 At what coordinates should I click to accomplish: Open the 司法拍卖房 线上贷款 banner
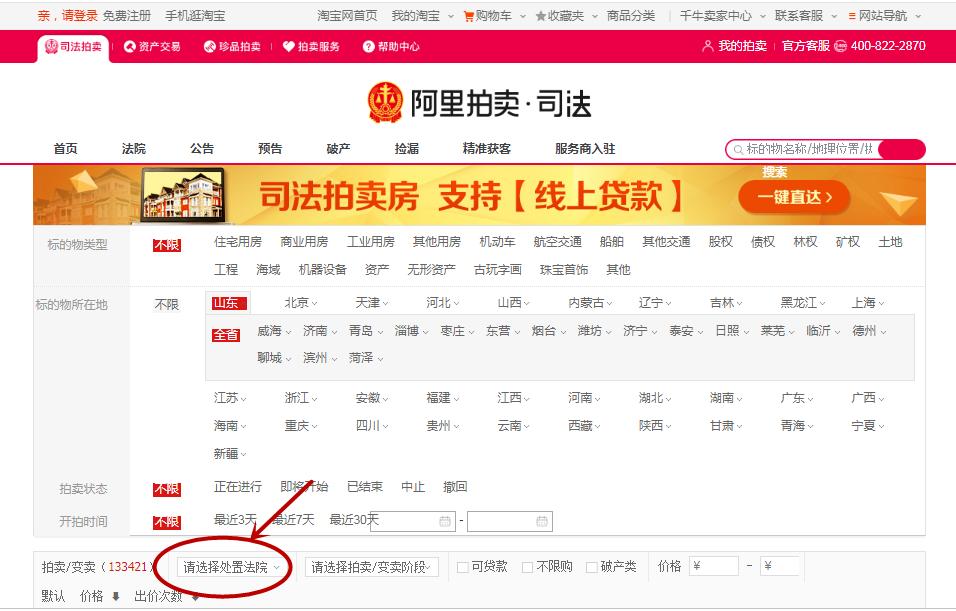point(479,195)
